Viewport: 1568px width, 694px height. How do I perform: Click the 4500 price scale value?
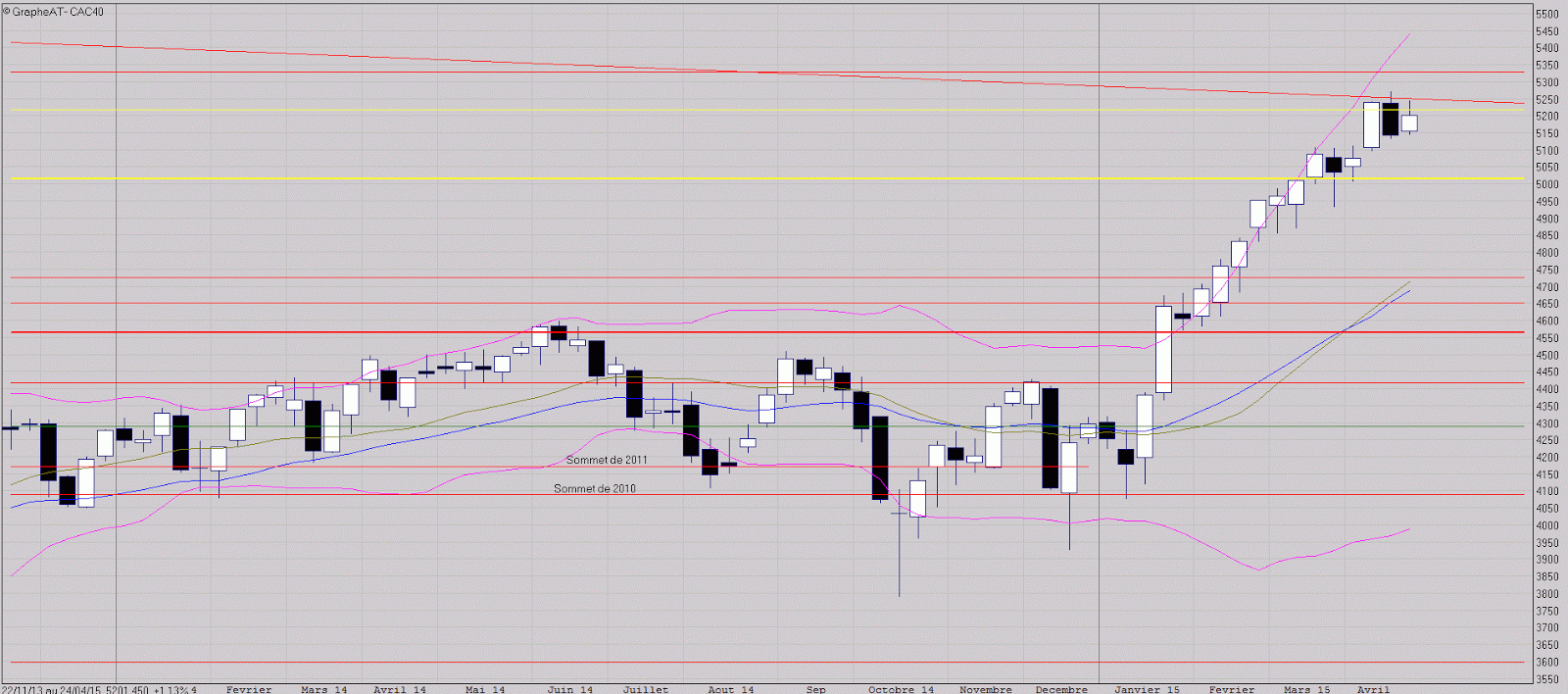click(1547, 355)
